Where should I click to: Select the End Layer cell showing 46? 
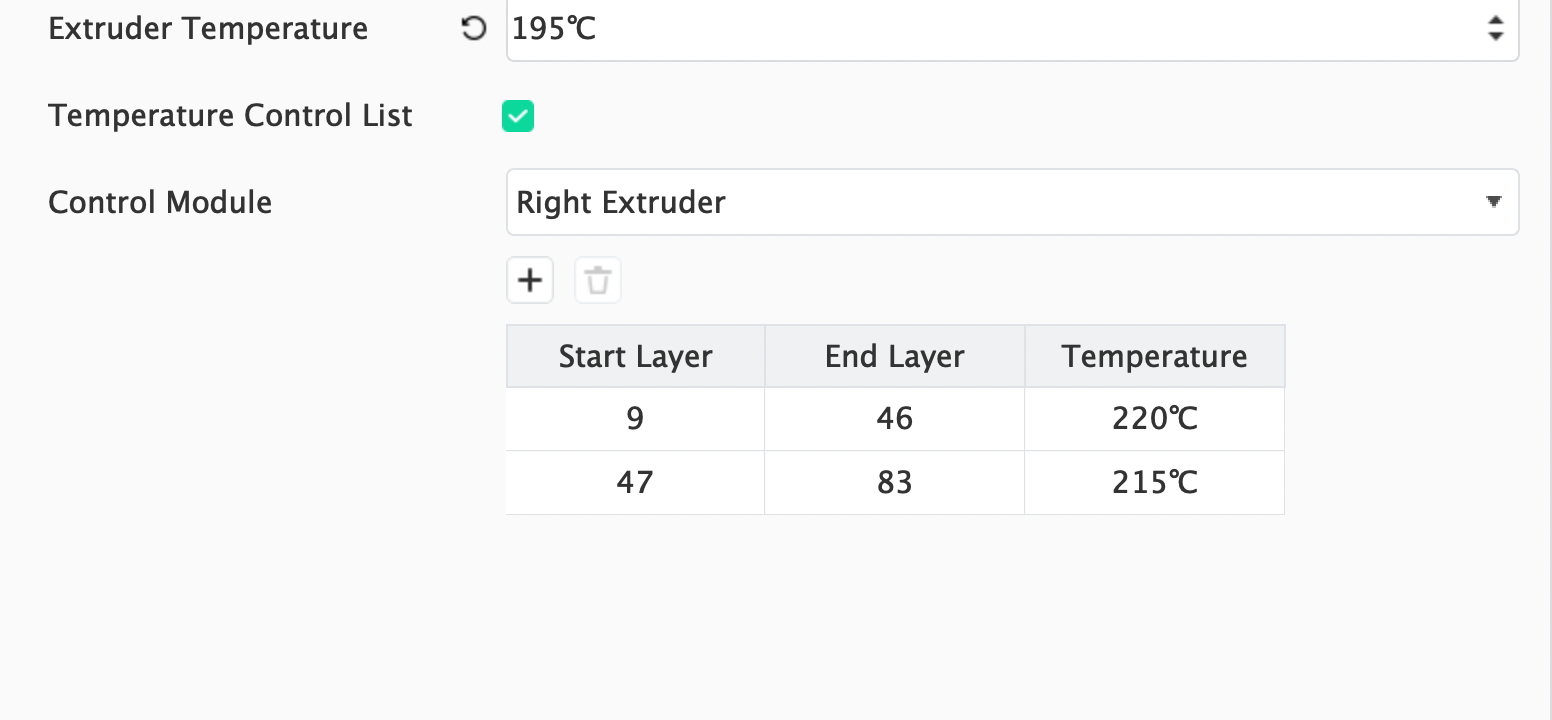(894, 418)
